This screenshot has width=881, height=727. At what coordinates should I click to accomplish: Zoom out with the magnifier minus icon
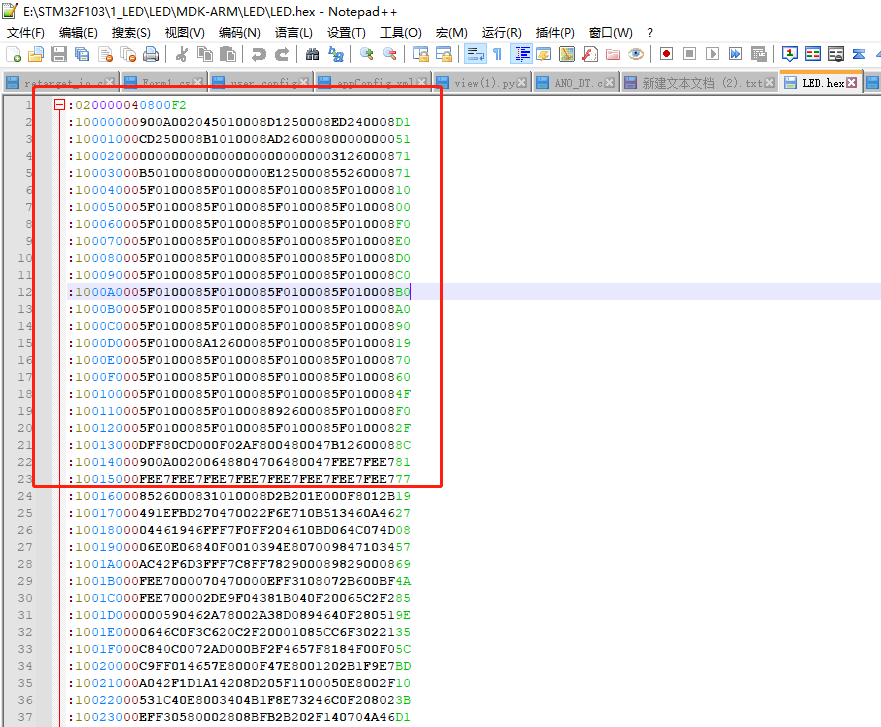pos(389,54)
